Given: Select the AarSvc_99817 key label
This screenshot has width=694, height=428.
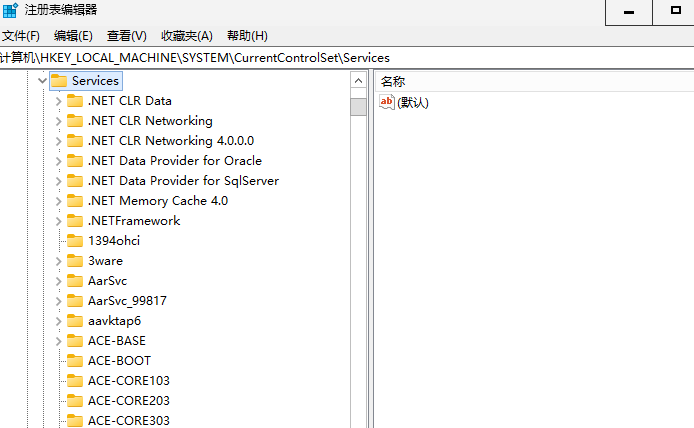Looking at the screenshot, I should [127, 301].
